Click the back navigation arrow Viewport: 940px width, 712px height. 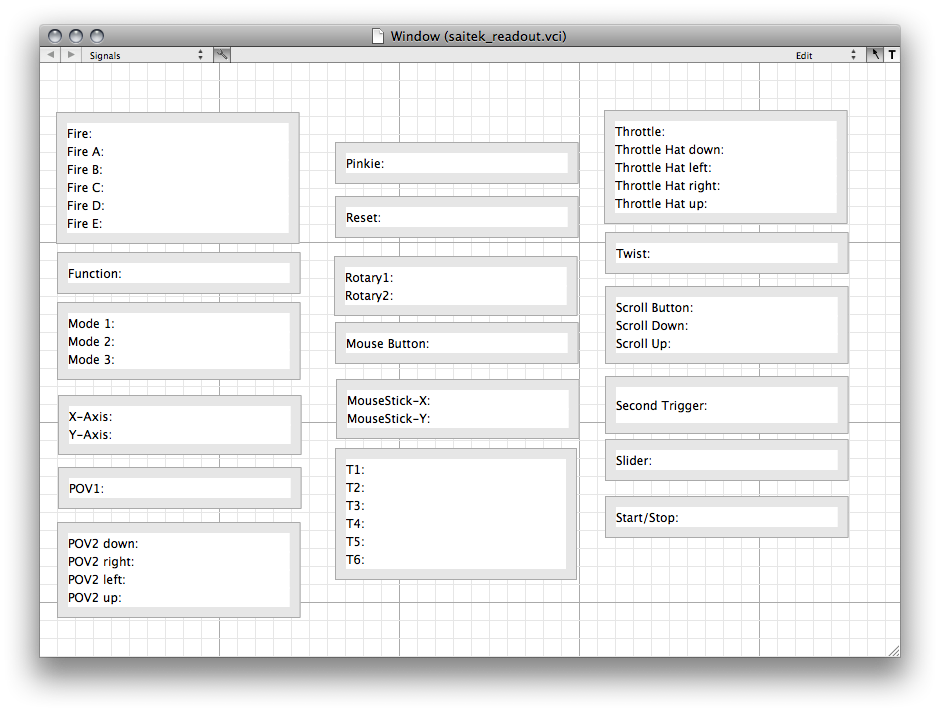click(x=51, y=55)
